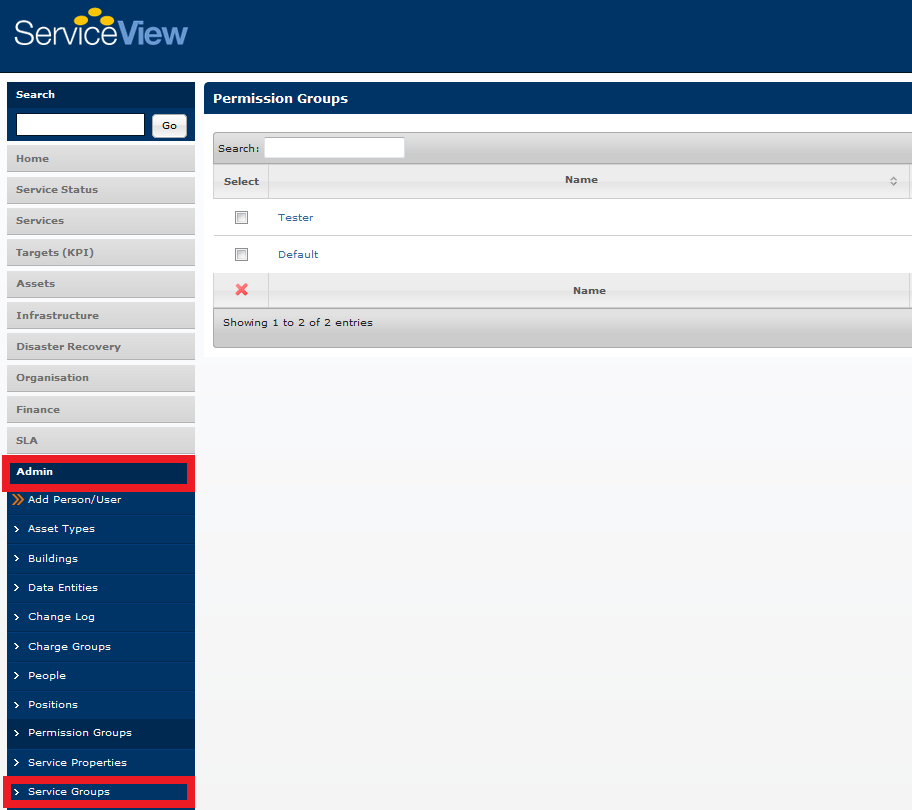Click the chevron beside People
The height and width of the screenshot is (810, 912).
click(x=16, y=675)
